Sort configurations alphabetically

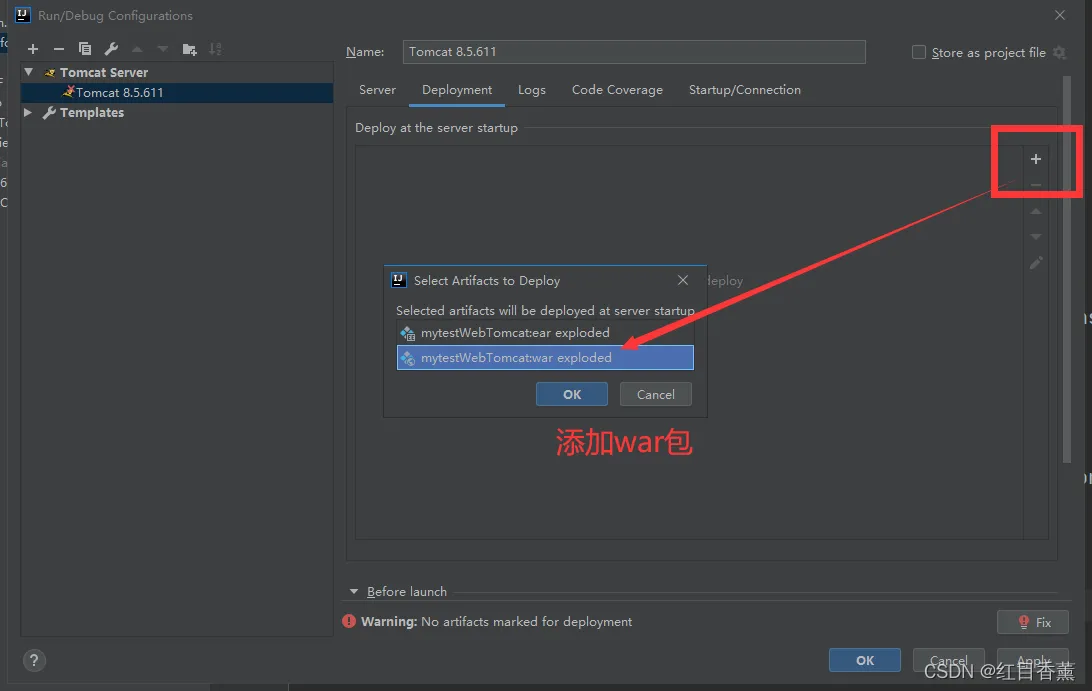tap(215, 49)
